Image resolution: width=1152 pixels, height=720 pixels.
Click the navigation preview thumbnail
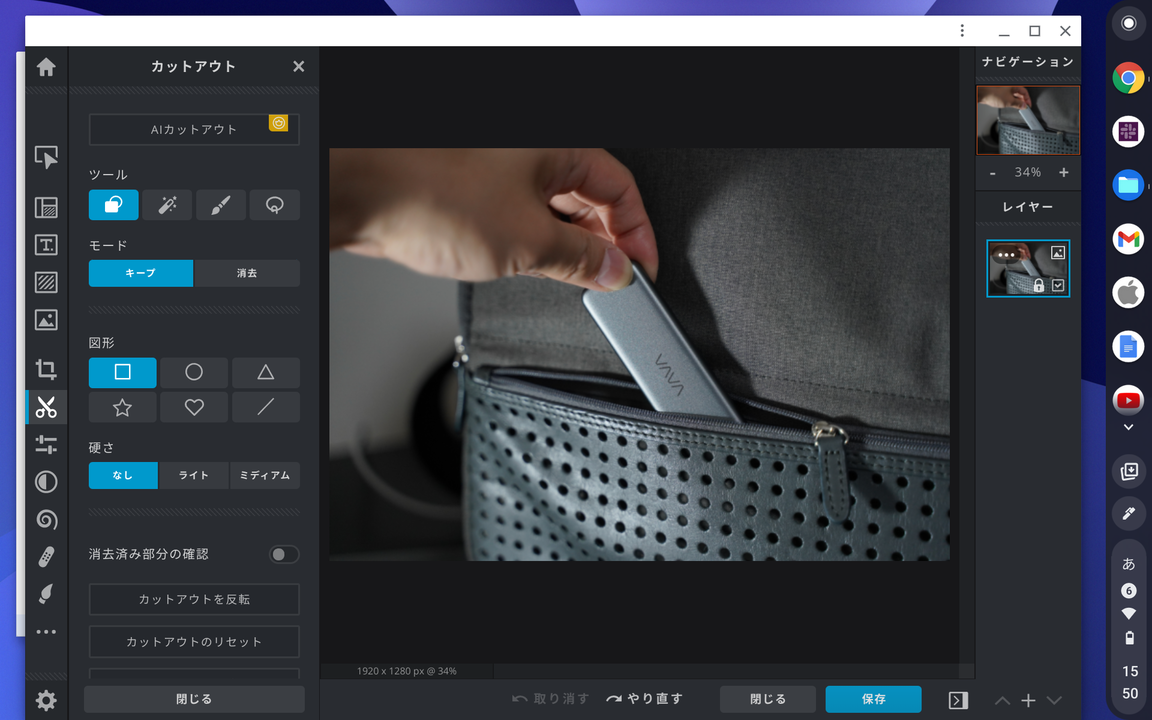pos(1028,120)
